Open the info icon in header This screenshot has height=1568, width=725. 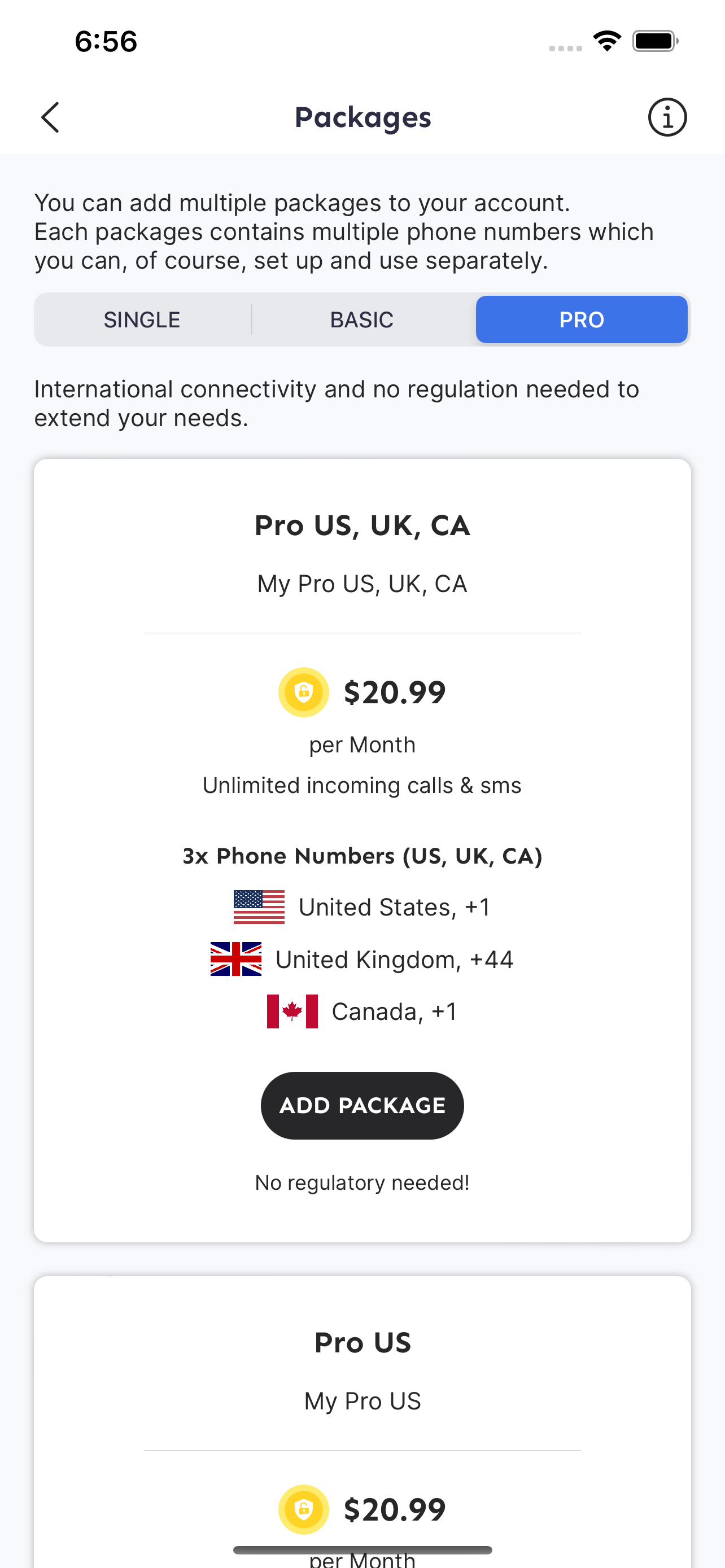click(x=667, y=117)
